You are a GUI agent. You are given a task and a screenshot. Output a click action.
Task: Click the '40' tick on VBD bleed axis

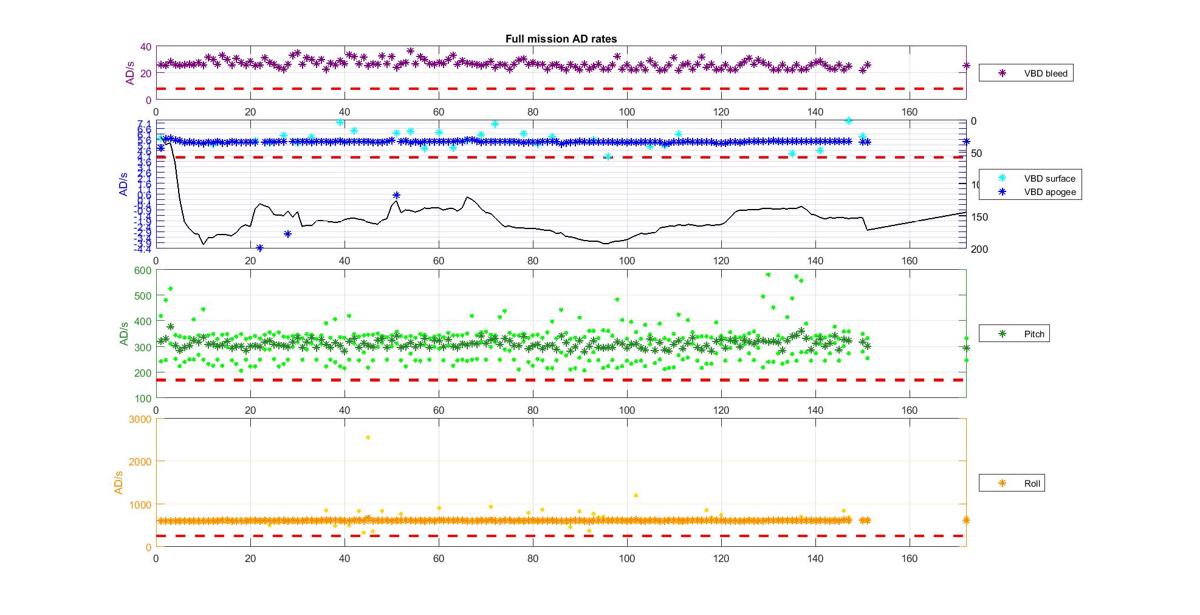click(x=146, y=47)
